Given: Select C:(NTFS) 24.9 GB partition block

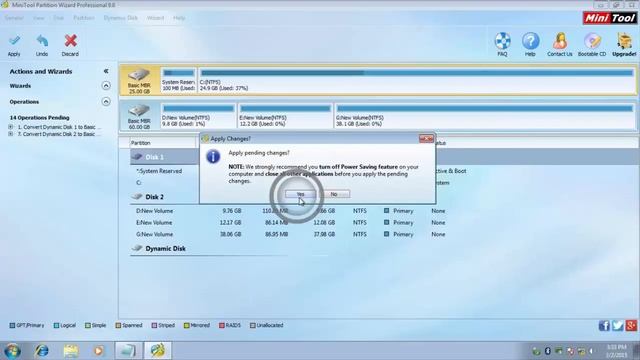Looking at the screenshot, I should [x=416, y=80].
